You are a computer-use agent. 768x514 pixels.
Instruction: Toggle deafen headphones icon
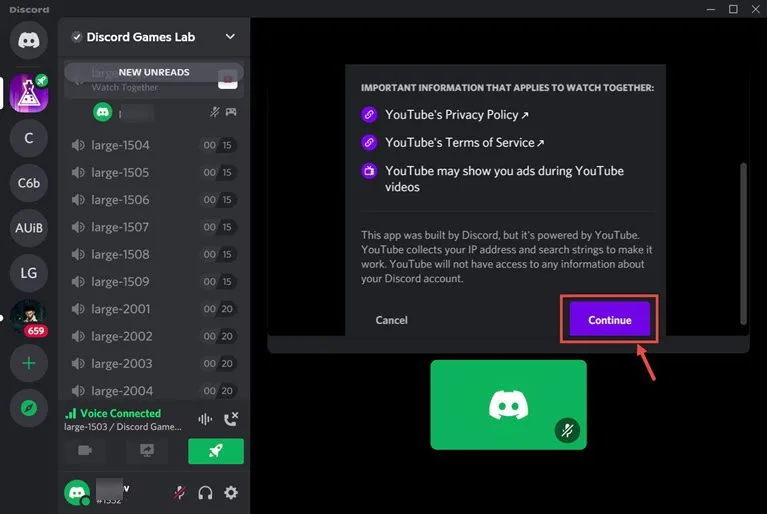(x=205, y=492)
